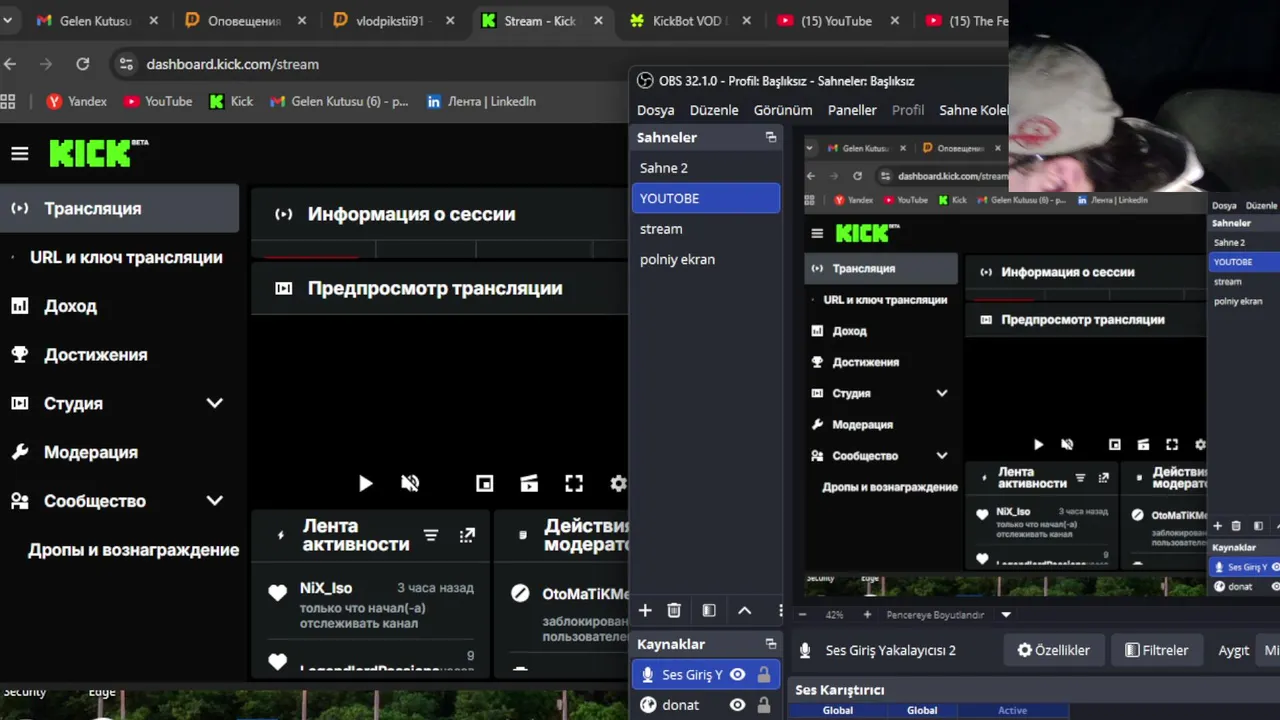The image size is (1280, 720).
Task: View site information icon in address bar
Action: pyautogui.click(x=126, y=64)
